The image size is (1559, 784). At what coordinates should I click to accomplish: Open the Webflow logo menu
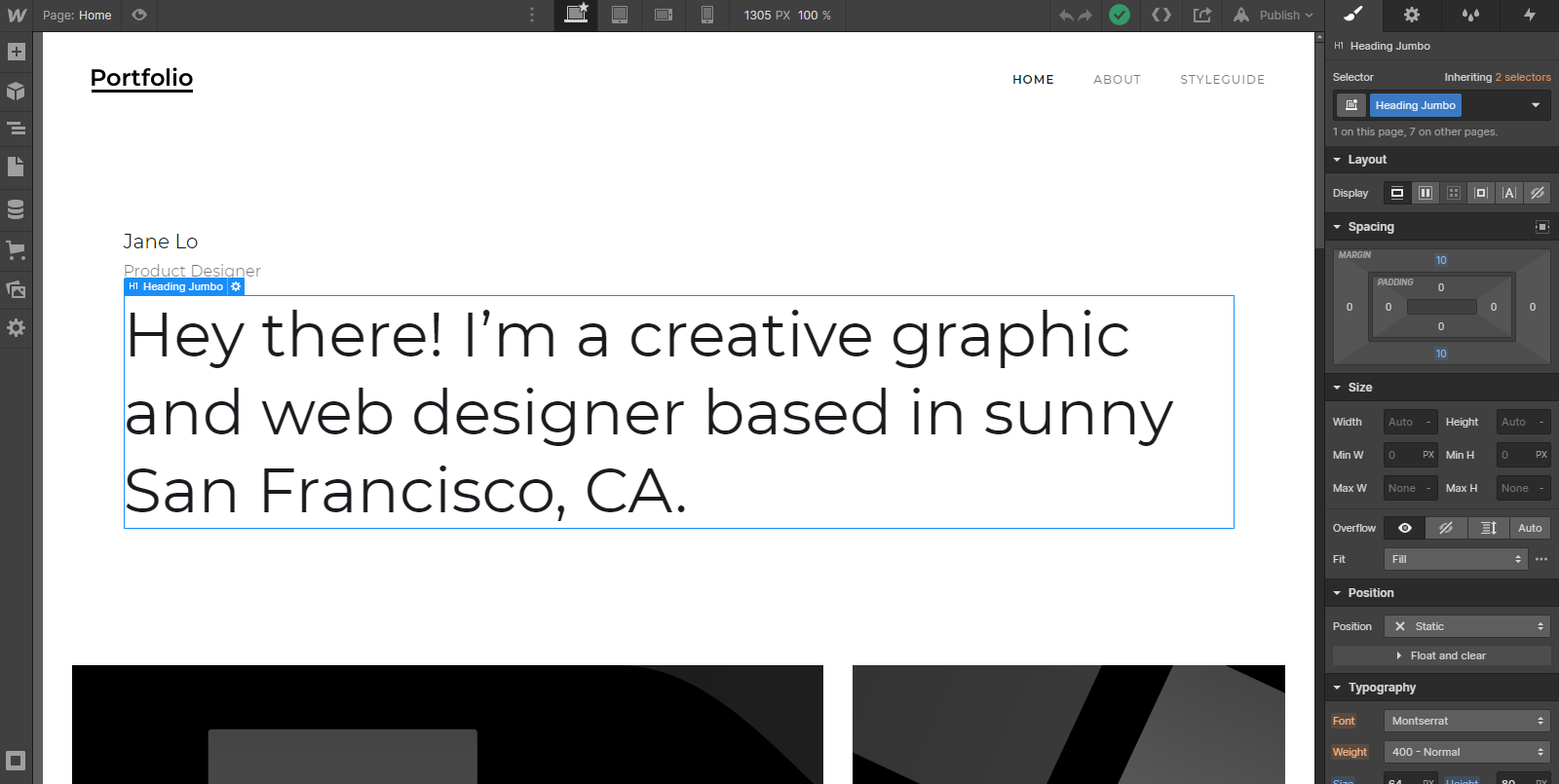(x=17, y=16)
